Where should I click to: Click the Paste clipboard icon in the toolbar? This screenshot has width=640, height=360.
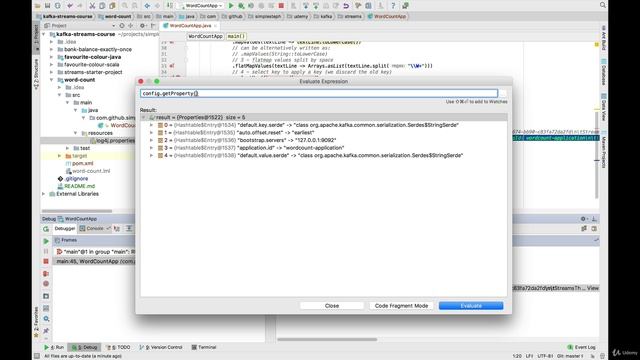[112, 6]
